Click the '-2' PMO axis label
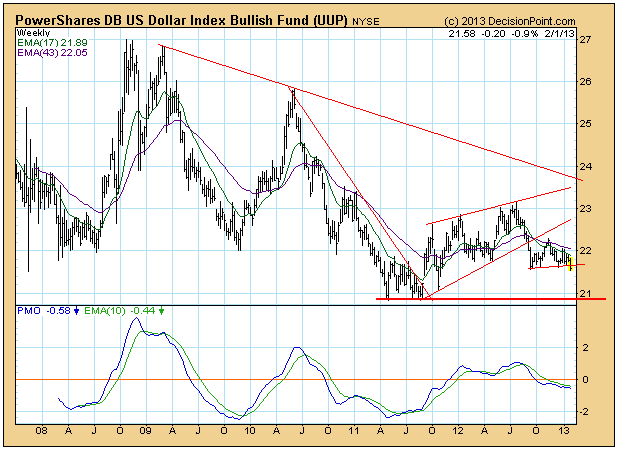The height and width of the screenshot is (450, 618). (x=584, y=411)
